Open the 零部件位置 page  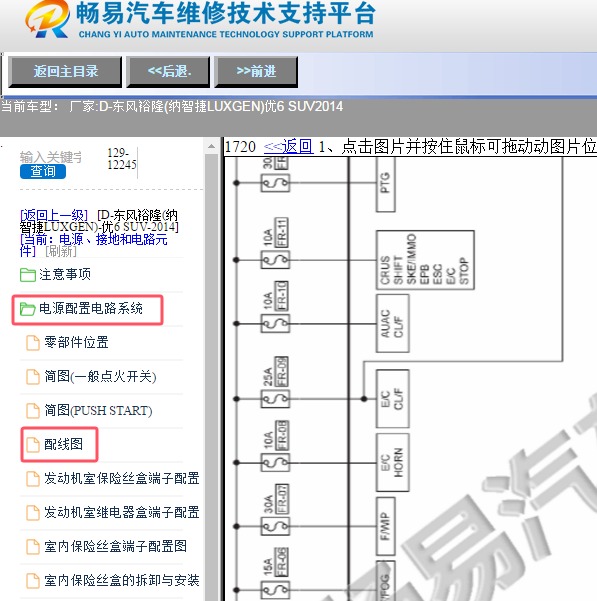click(x=76, y=342)
